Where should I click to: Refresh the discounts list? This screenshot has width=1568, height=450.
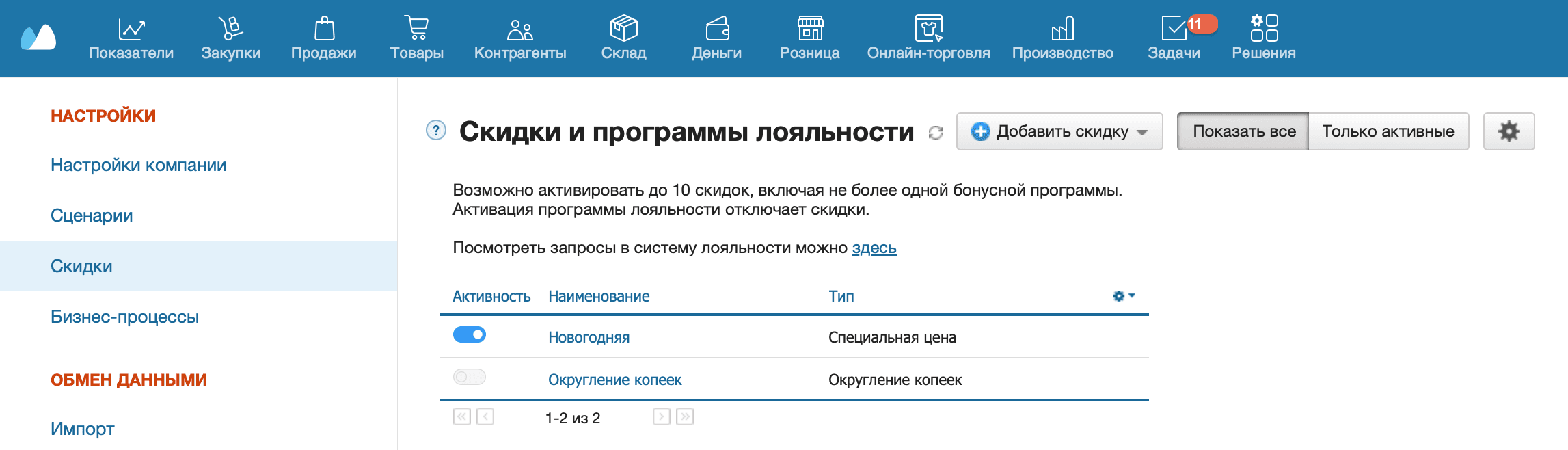click(x=935, y=133)
